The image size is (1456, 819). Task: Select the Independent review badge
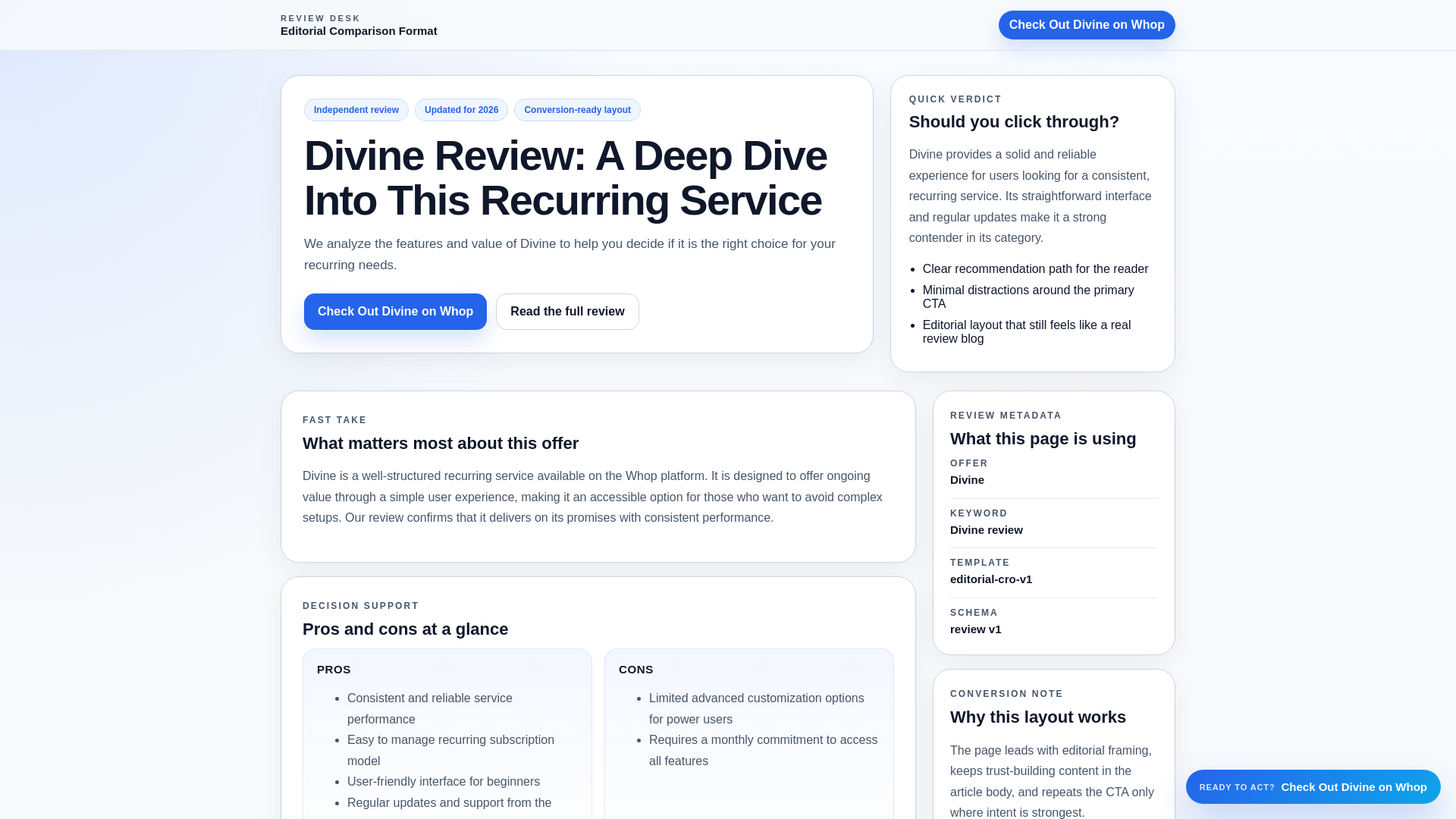click(356, 110)
